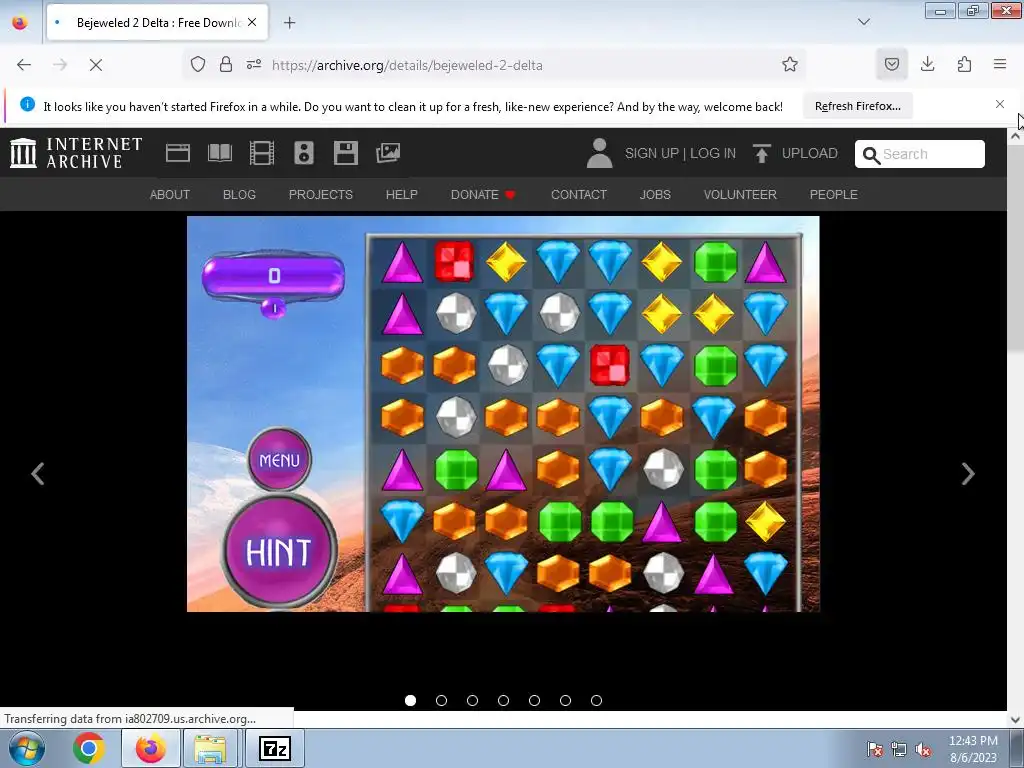The image size is (1024, 768).
Task: Click the muted volume tray icon
Action: pos(923,749)
